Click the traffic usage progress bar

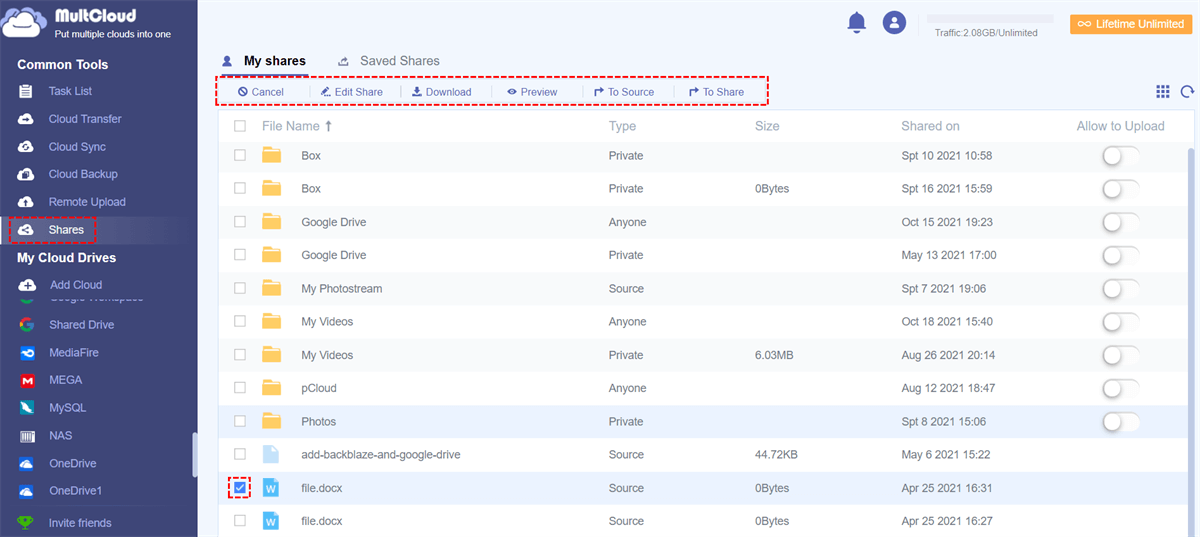pyautogui.click(x=990, y=19)
